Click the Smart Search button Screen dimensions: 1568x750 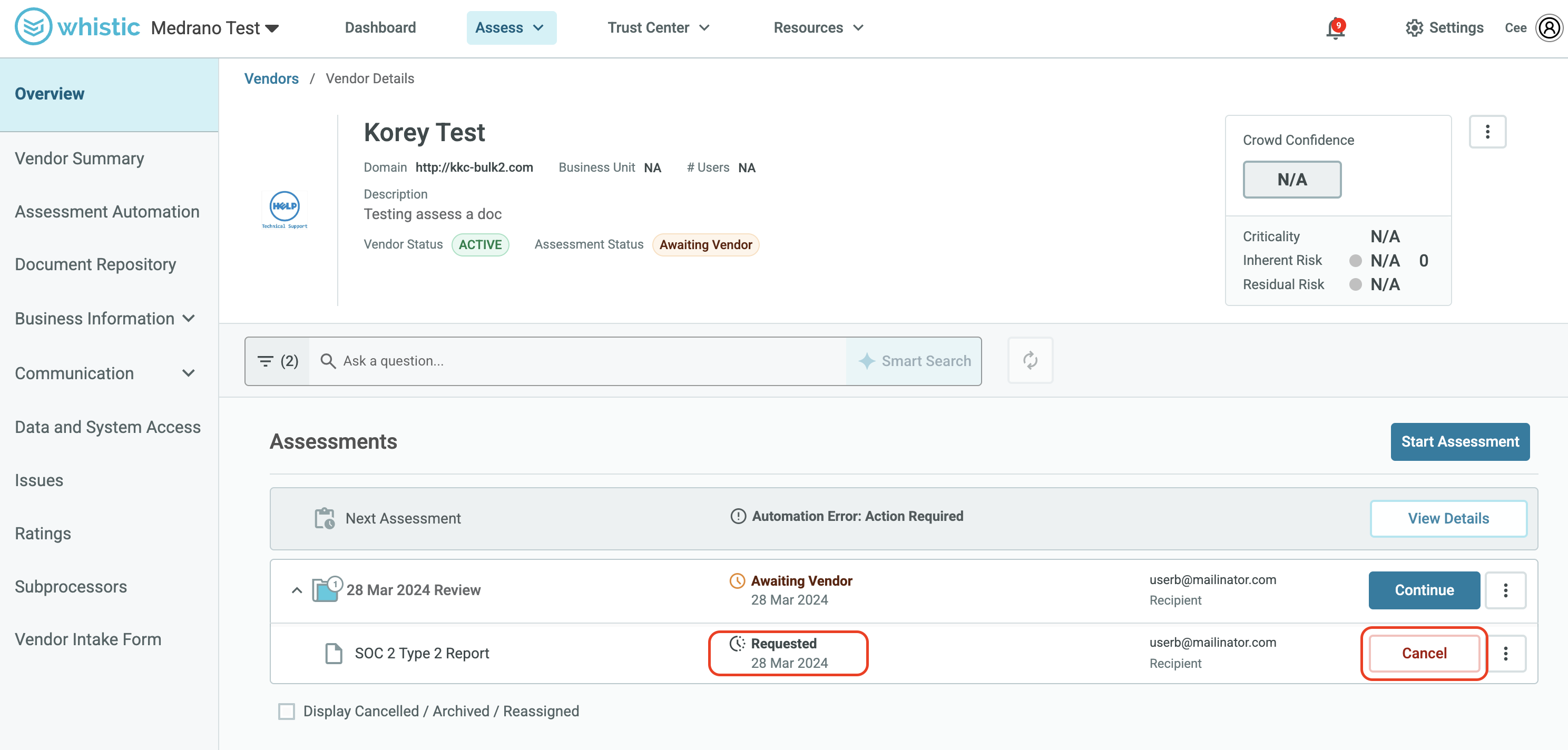pos(914,361)
